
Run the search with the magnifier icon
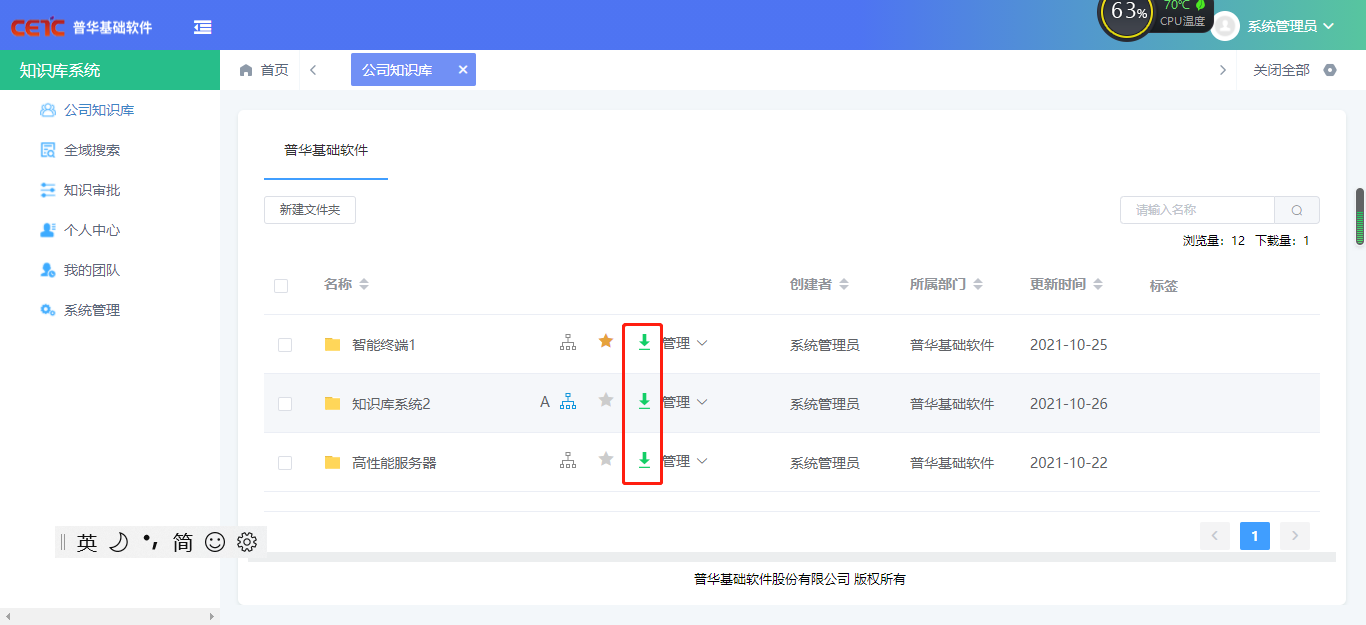click(x=1296, y=209)
